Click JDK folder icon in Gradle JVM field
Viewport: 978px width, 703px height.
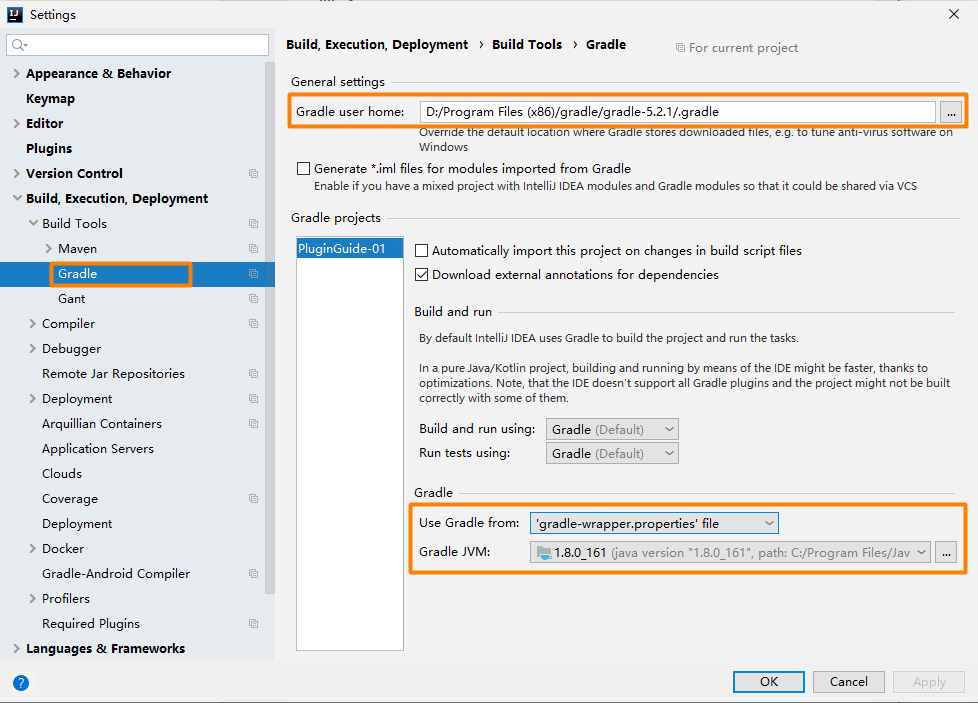coord(544,553)
